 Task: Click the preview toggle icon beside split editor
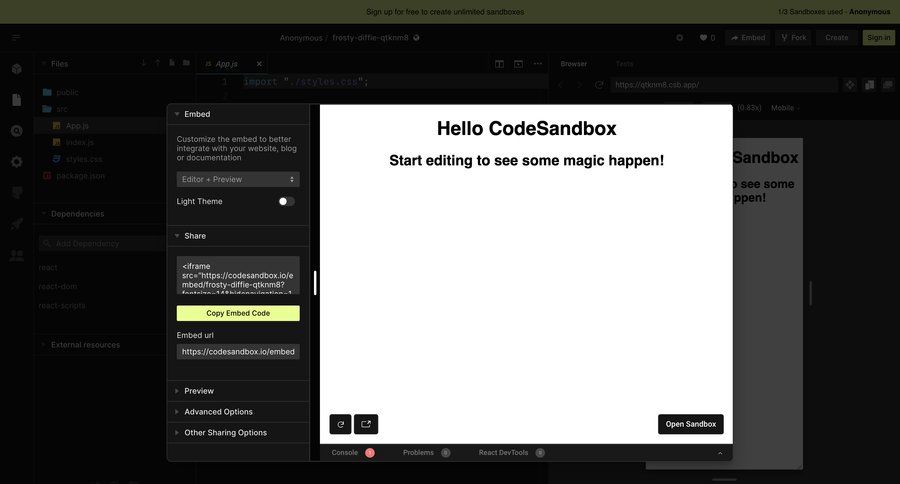(518, 64)
